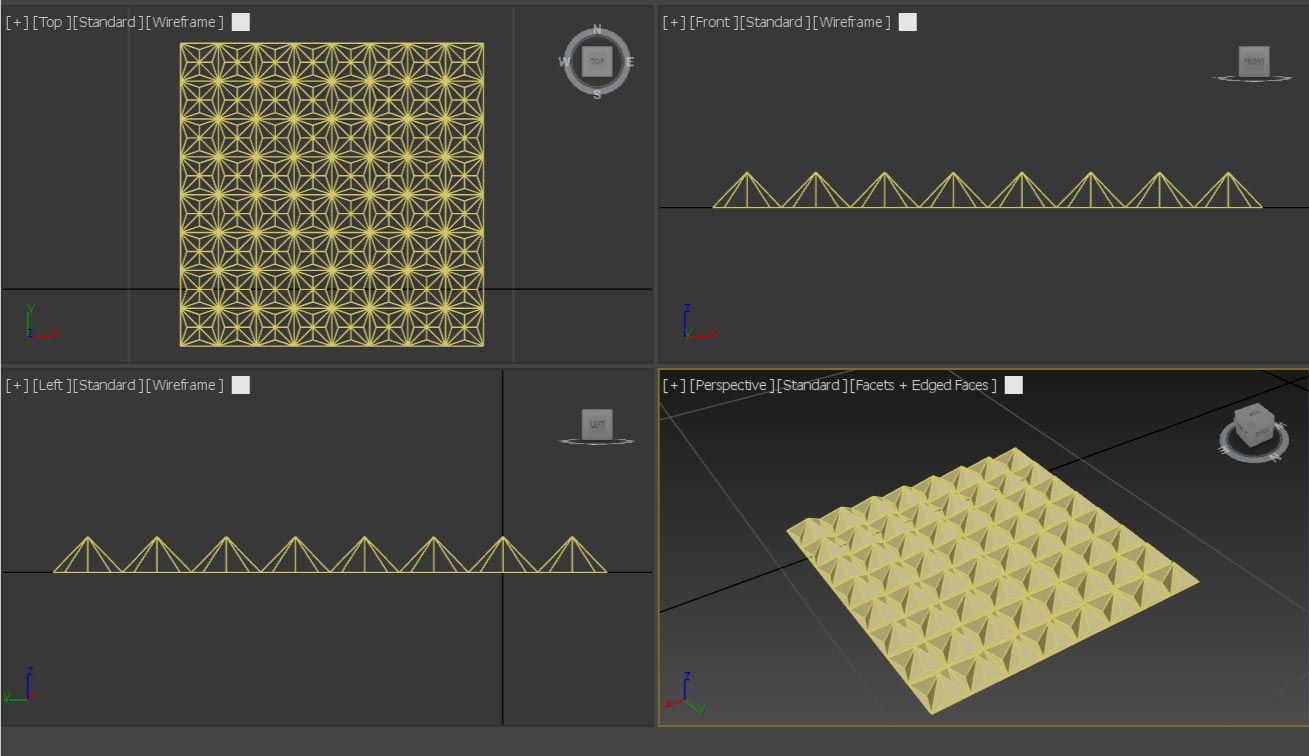
Task: Click white filter square in Front viewport header
Action: coord(907,22)
